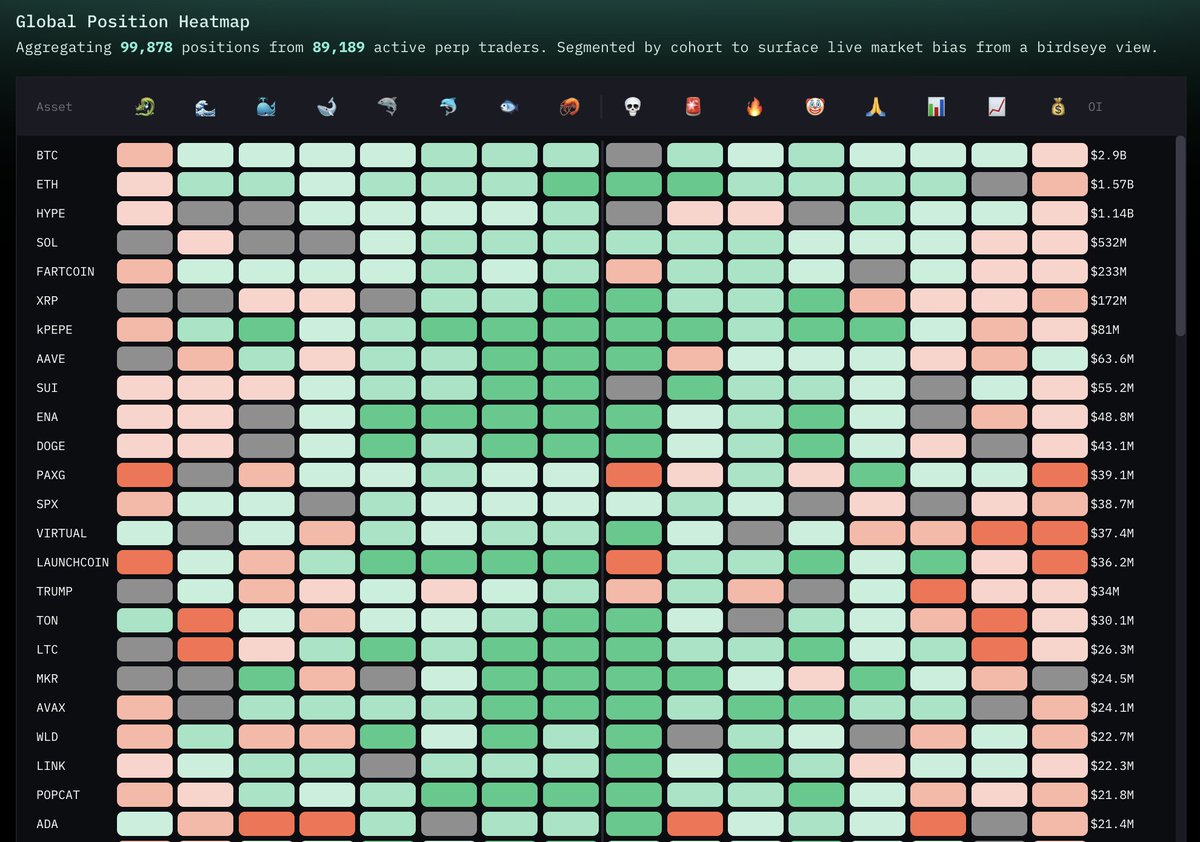1200x842 pixels.
Task: Click the $532M OI value
Action: [x=1109, y=243]
